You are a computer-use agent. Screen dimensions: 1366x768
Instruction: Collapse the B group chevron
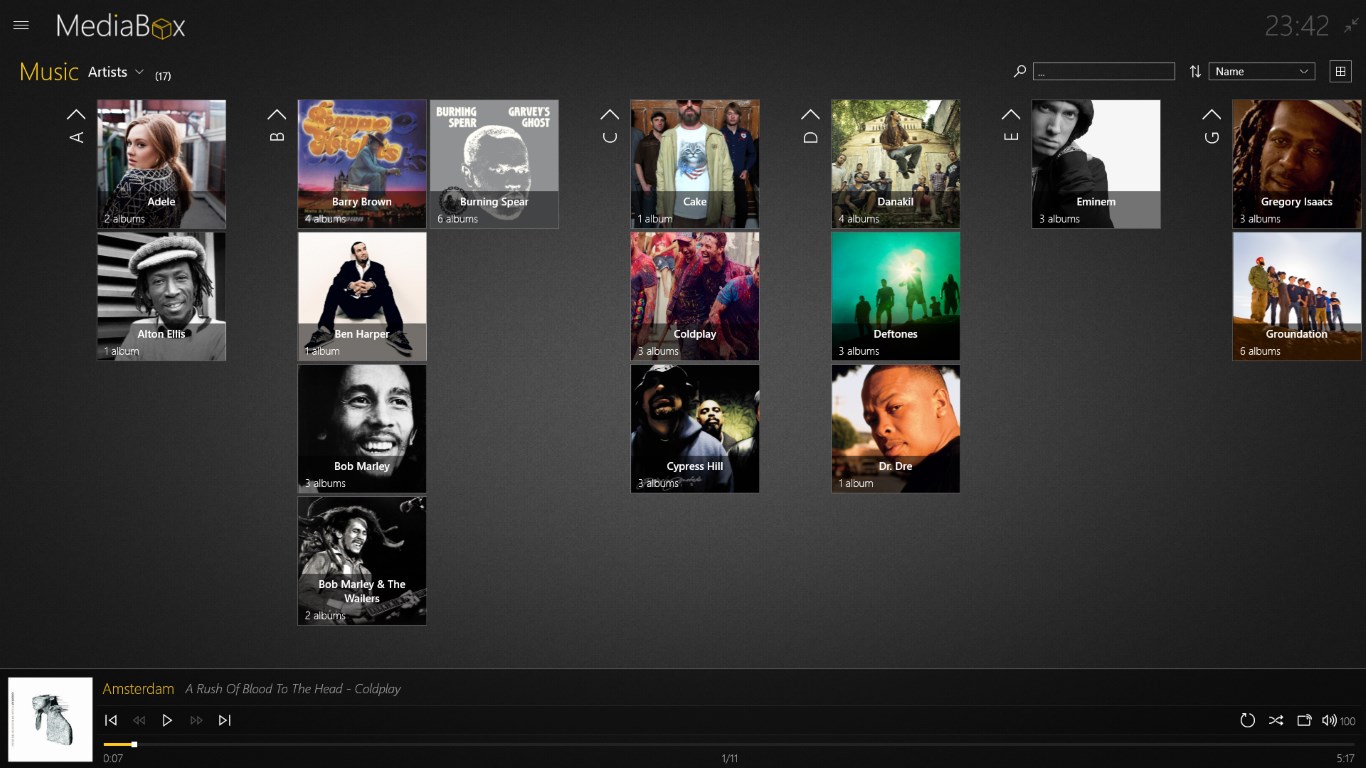(x=277, y=114)
